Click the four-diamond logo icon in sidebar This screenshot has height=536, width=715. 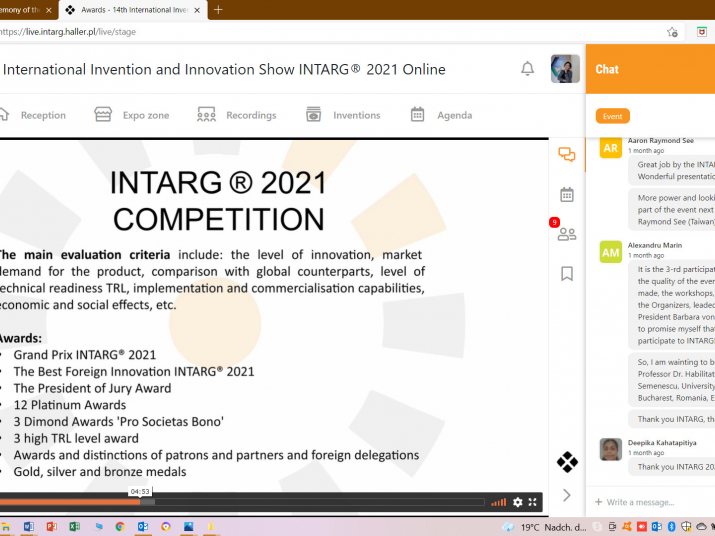click(567, 462)
